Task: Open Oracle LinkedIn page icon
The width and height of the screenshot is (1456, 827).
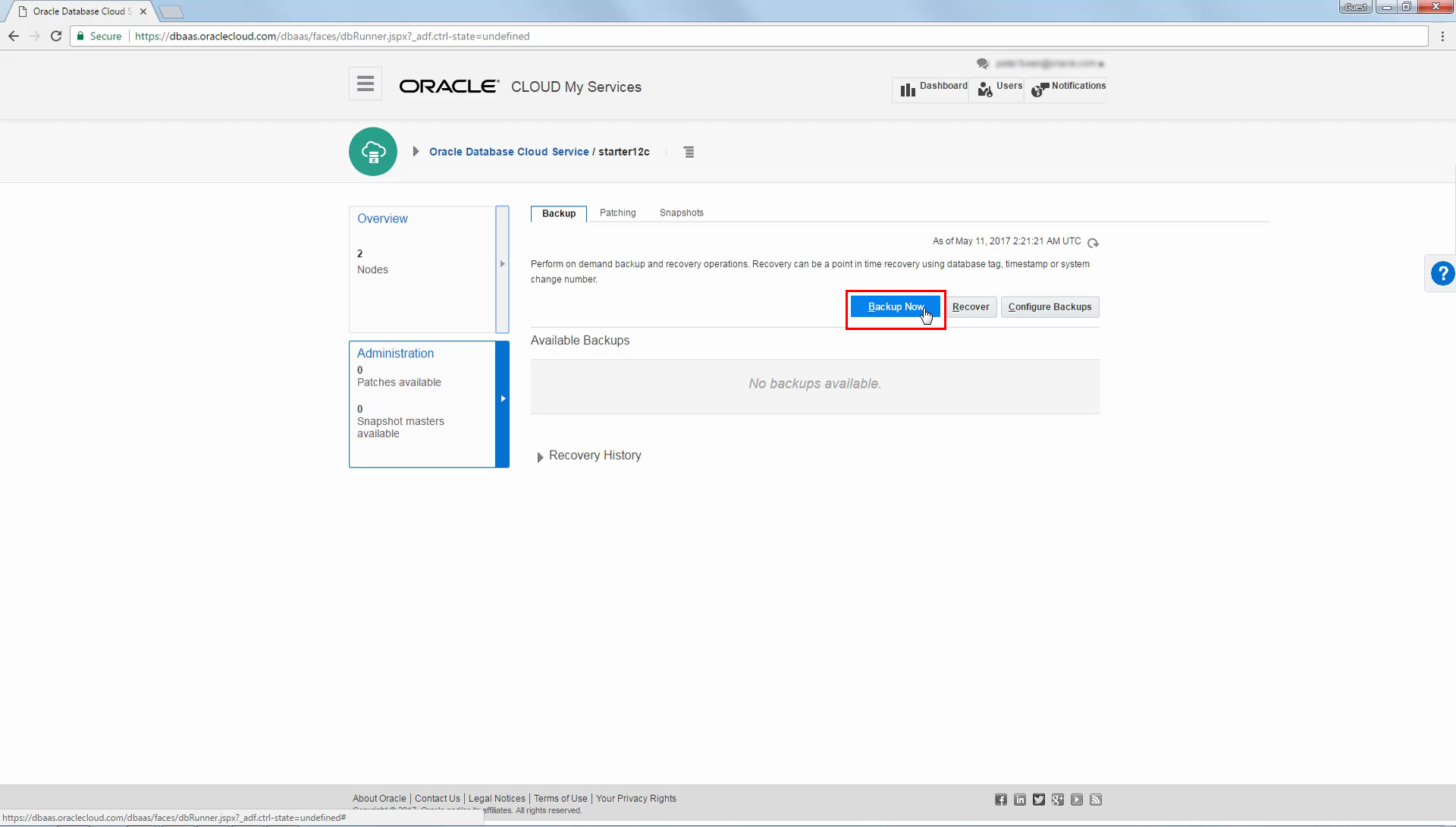Action: point(1020,800)
